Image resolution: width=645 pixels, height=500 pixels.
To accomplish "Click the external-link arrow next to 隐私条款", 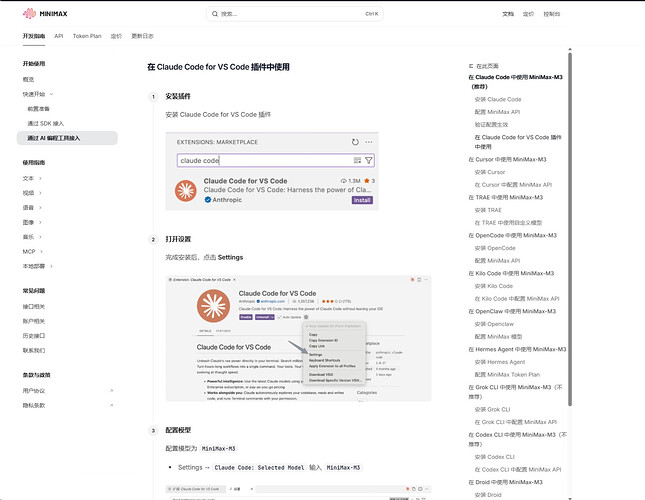I will click(x=111, y=405).
